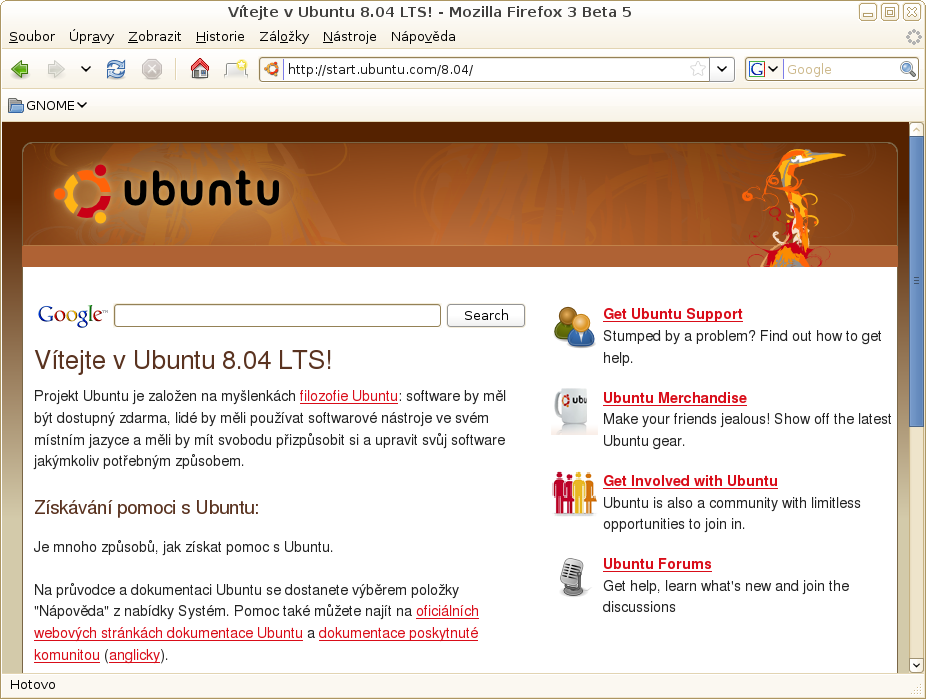Click the window resize grip in corner
Screen dimensions: 926x699
click(x=917, y=688)
